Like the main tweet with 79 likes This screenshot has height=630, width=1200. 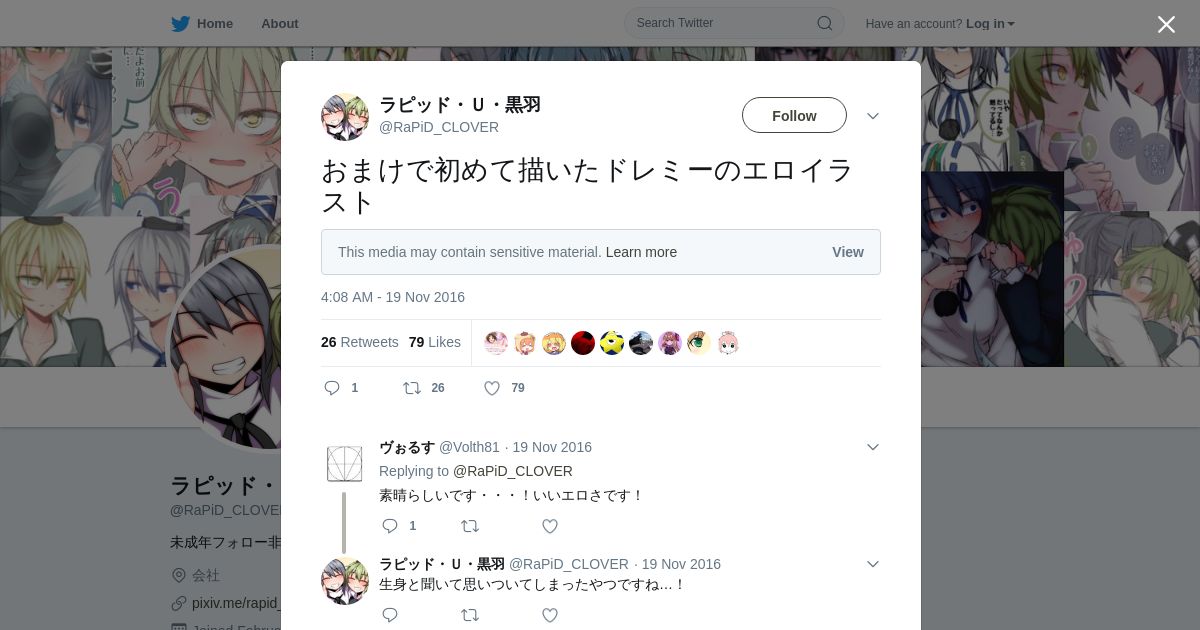click(x=492, y=388)
